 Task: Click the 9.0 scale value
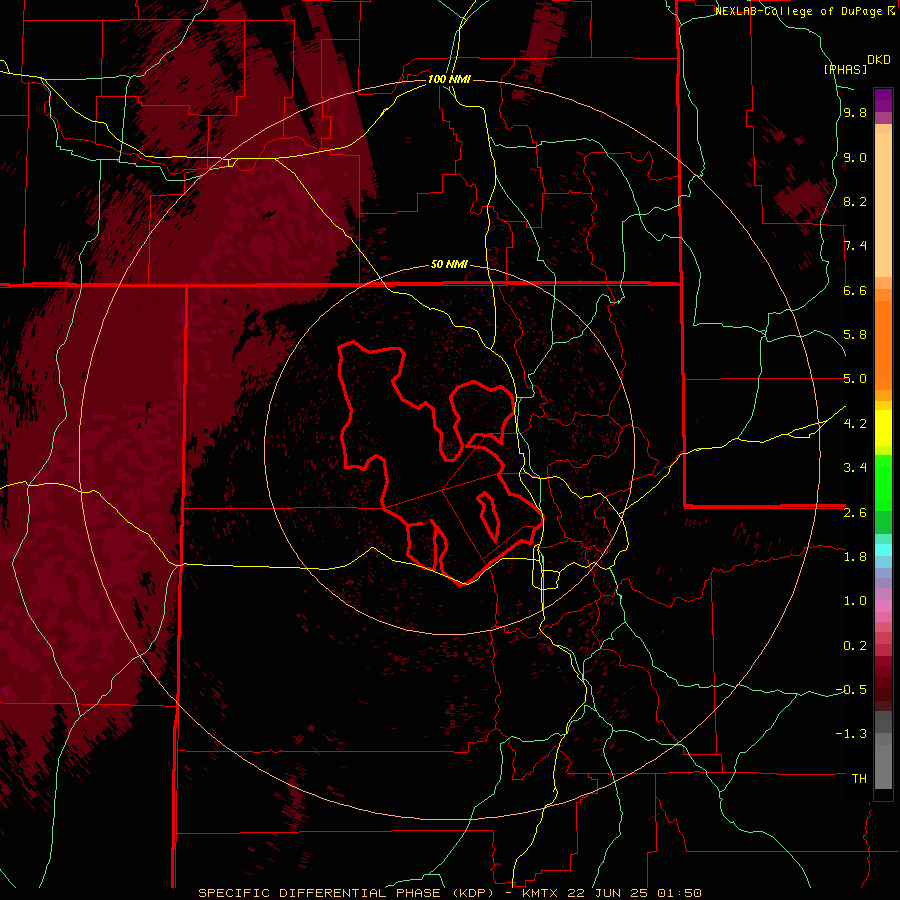click(x=855, y=157)
